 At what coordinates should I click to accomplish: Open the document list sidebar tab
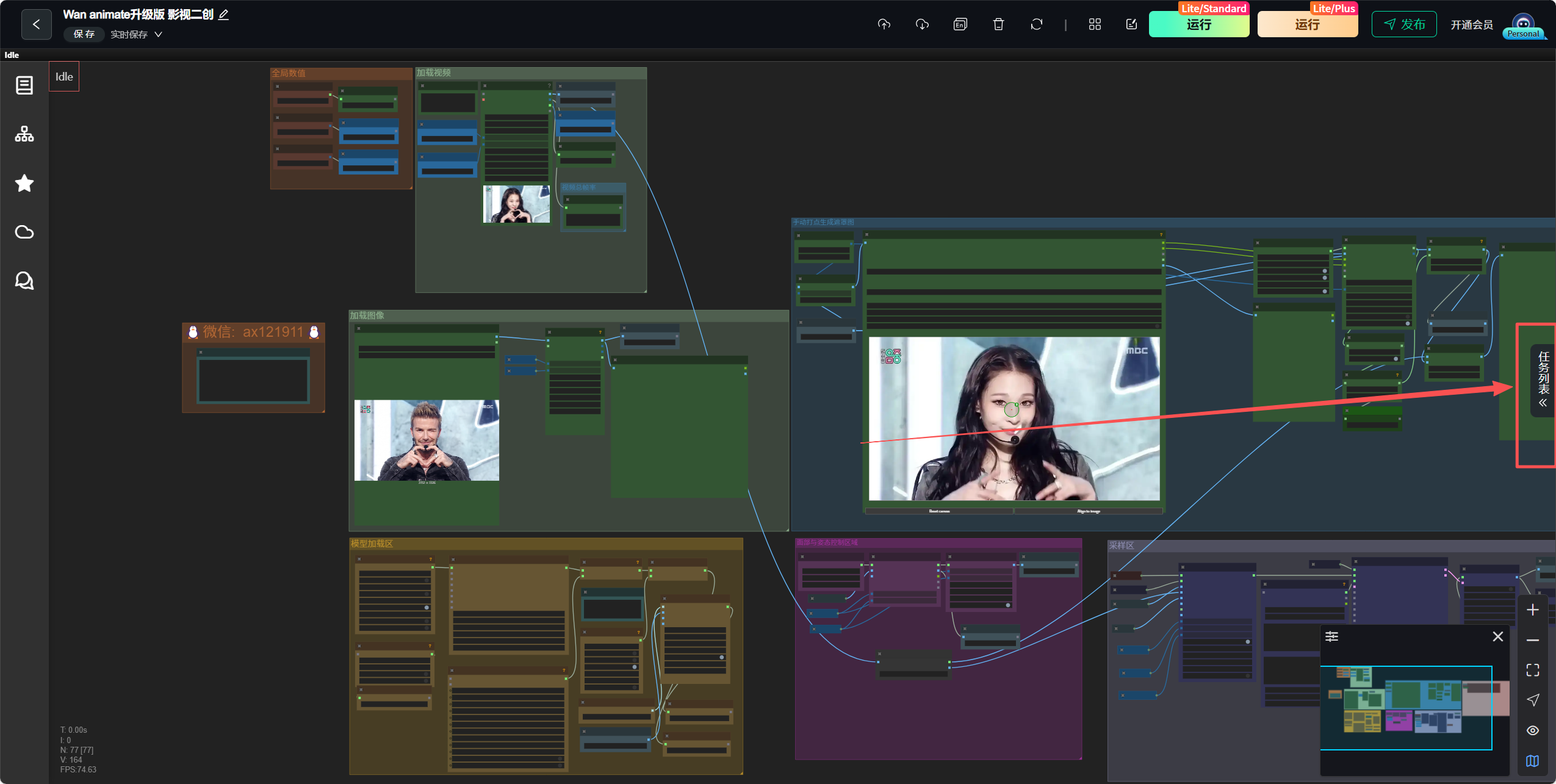pyautogui.click(x=24, y=85)
